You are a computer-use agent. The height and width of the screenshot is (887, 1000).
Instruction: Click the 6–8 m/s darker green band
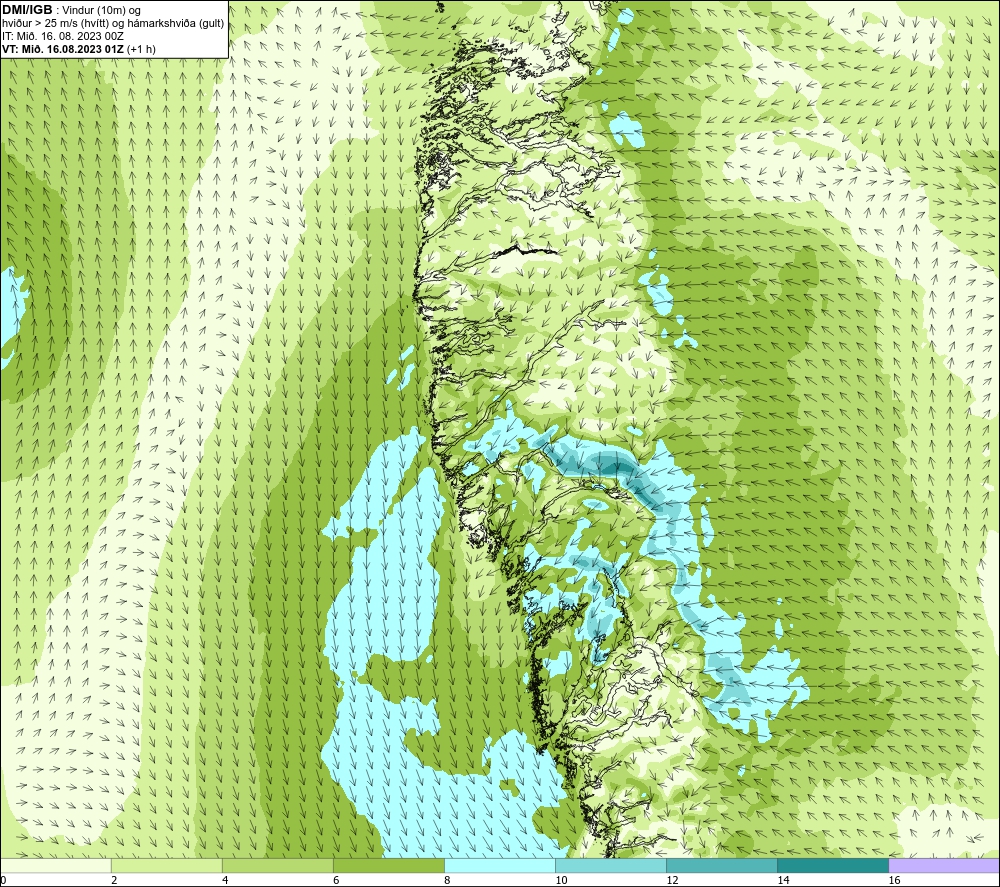[x=388, y=865]
